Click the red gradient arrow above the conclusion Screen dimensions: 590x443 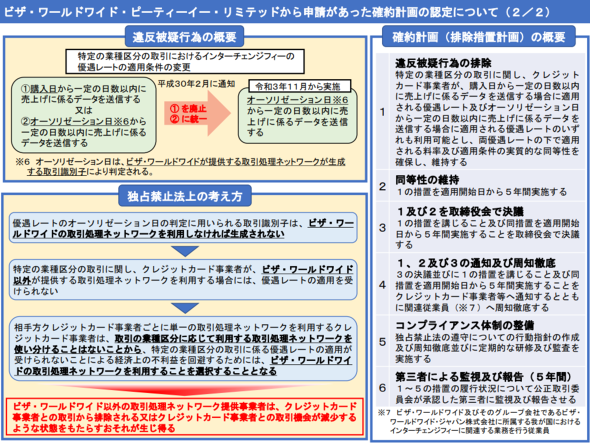[185, 390]
